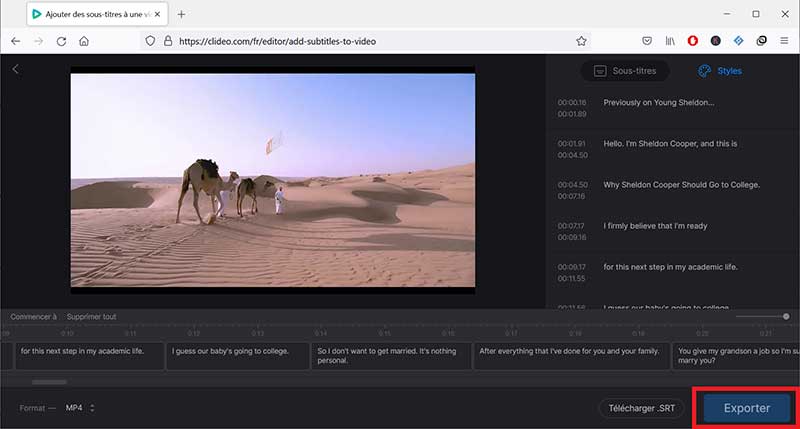
Task: Select timeline clip 'You give my grandson a job'
Action: click(736, 356)
